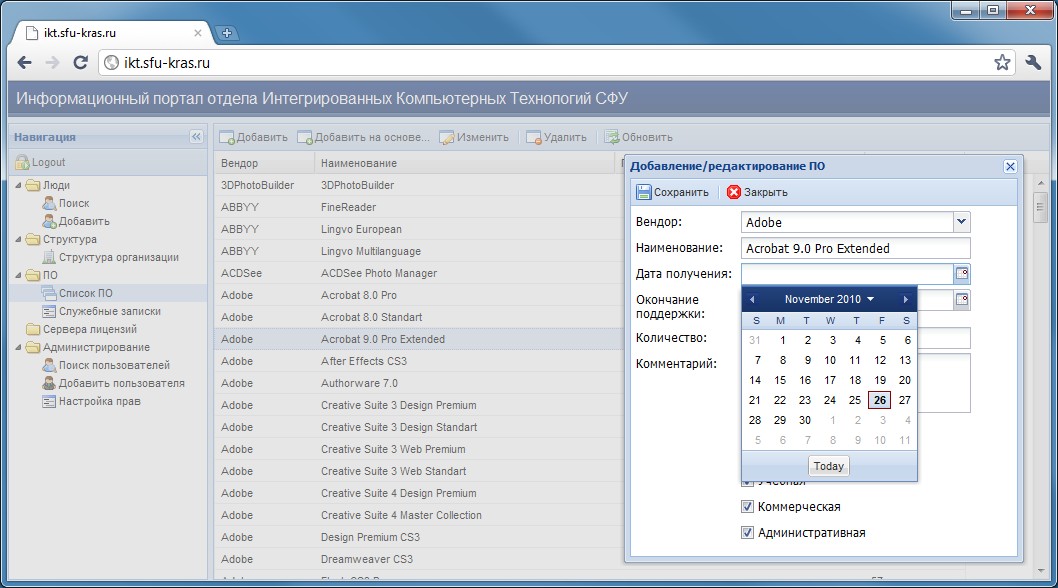Screen dimensions: 1058x588
Task: Open browser wrench settings menu
Action: (1033, 63)
